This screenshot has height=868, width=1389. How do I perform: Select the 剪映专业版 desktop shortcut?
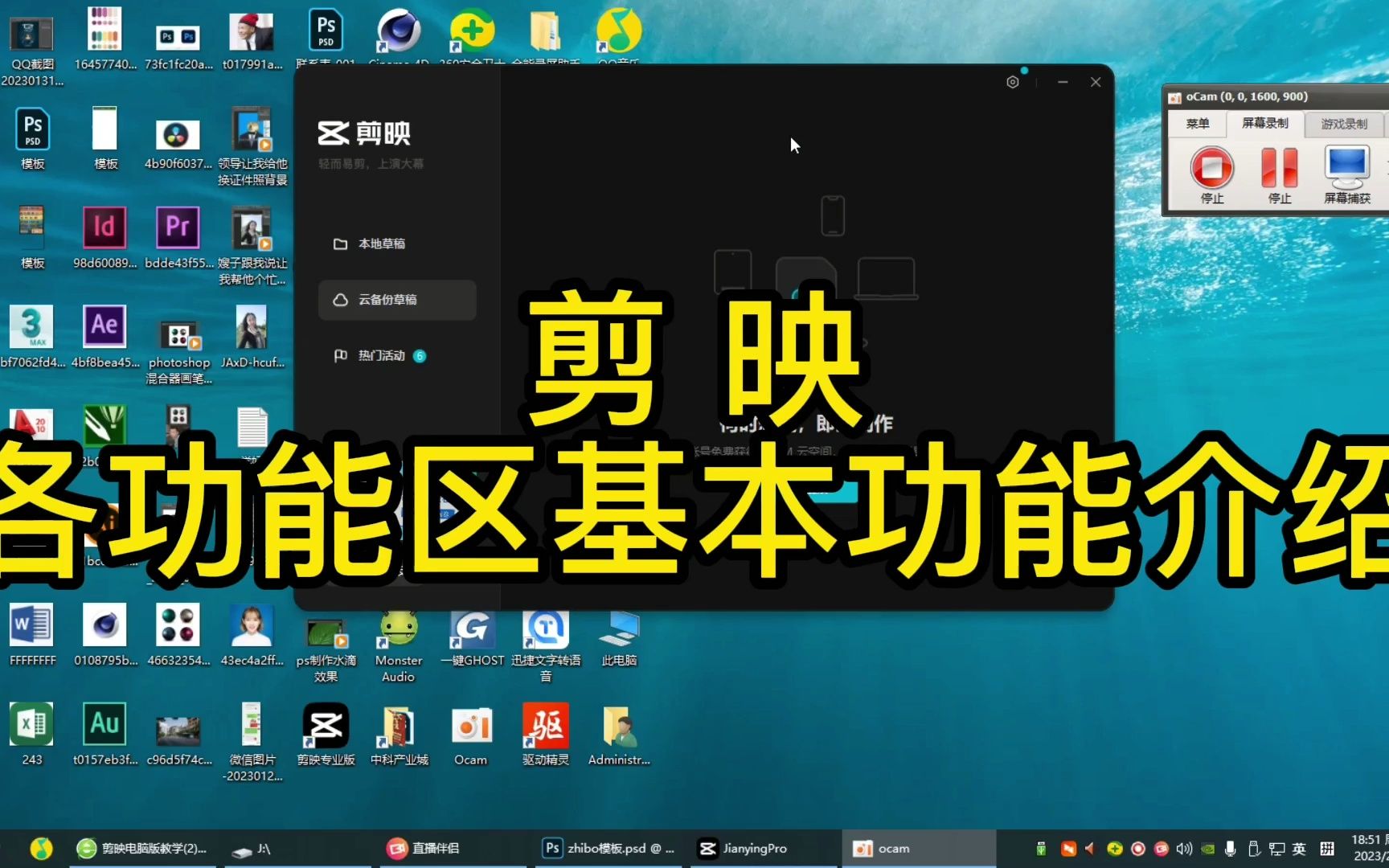coord(326,734)
